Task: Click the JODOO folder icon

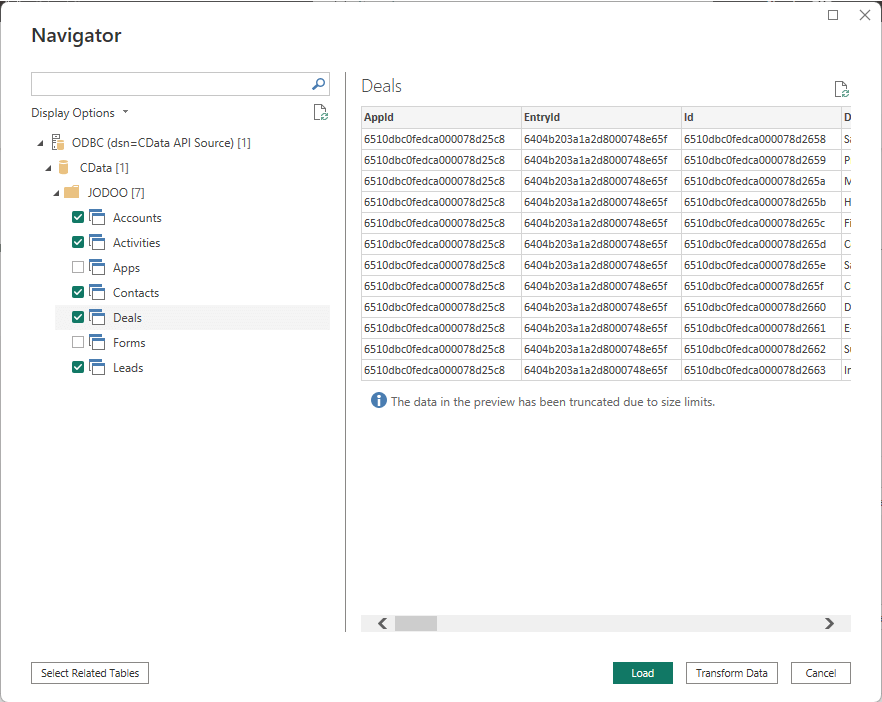Action: (x=72, y=192)
